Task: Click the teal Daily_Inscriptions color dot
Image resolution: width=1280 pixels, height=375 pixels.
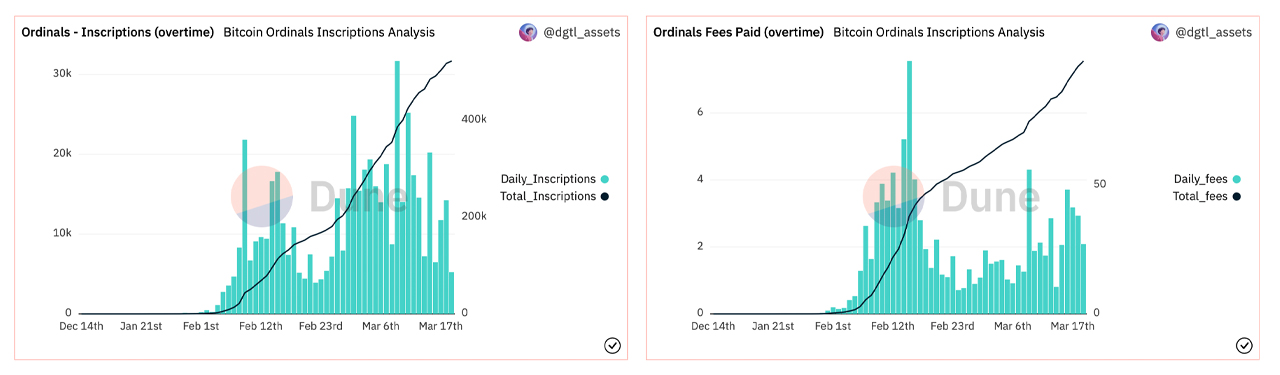Action: point(604,180)
